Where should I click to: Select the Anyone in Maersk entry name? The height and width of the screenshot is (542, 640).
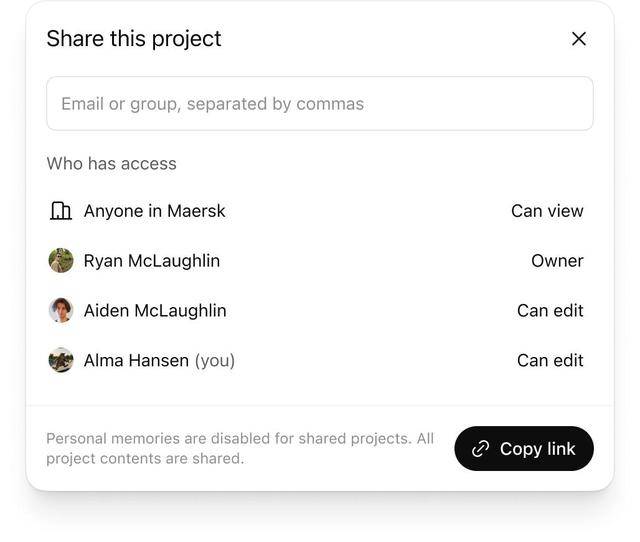[154, 211]
